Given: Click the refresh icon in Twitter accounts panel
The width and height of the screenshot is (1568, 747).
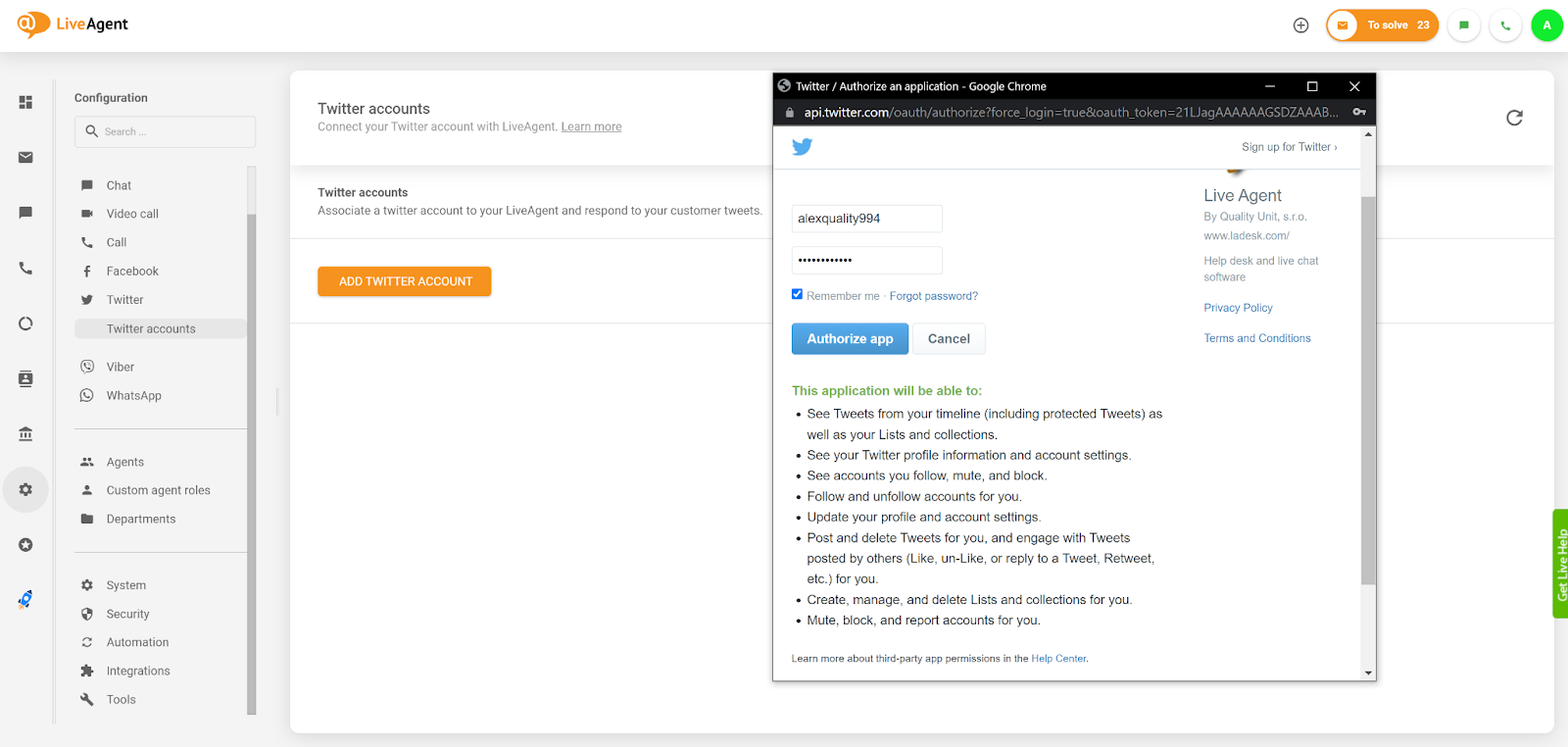Looking at the screenshot, I should click(x=1514, y=118).
